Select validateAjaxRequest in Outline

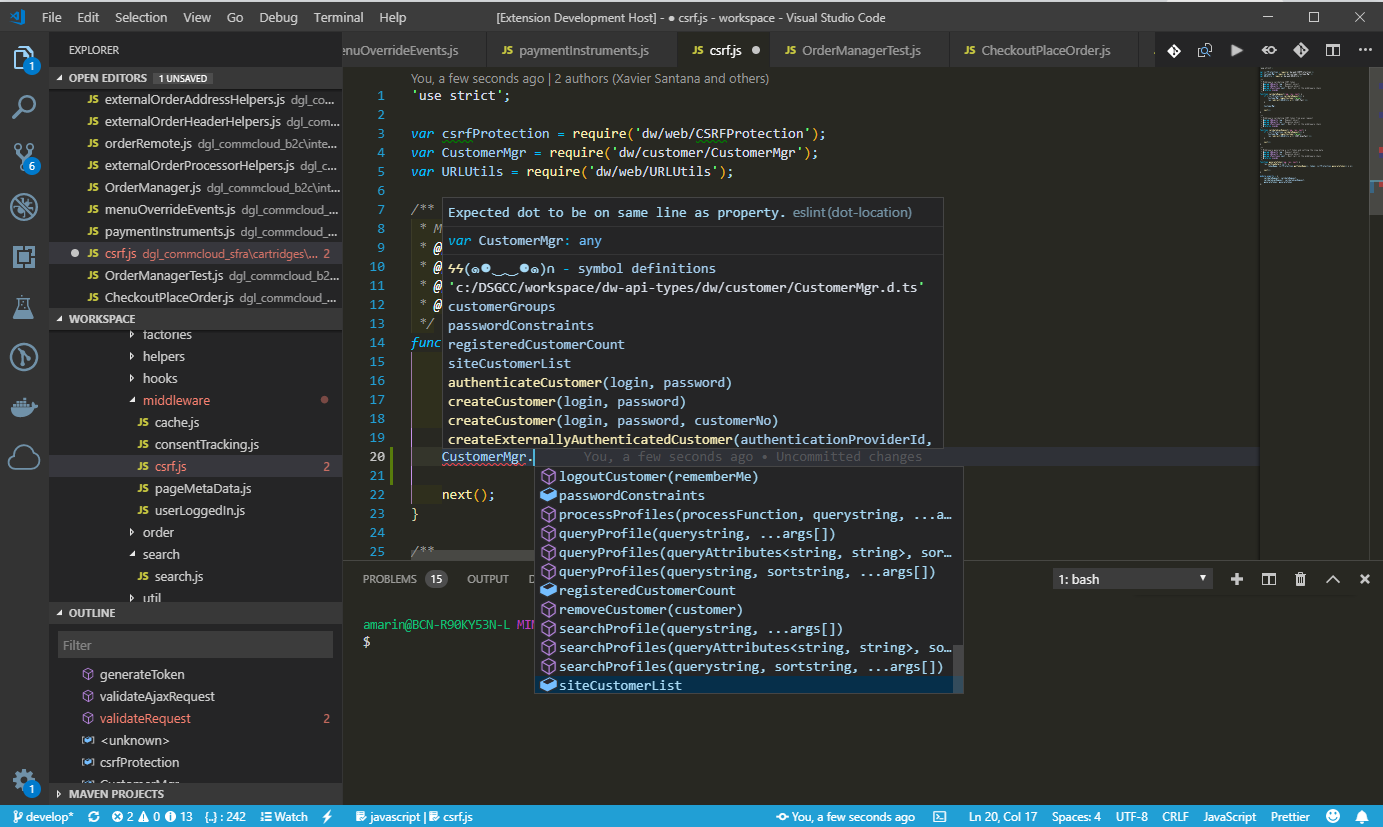[157, 696]
